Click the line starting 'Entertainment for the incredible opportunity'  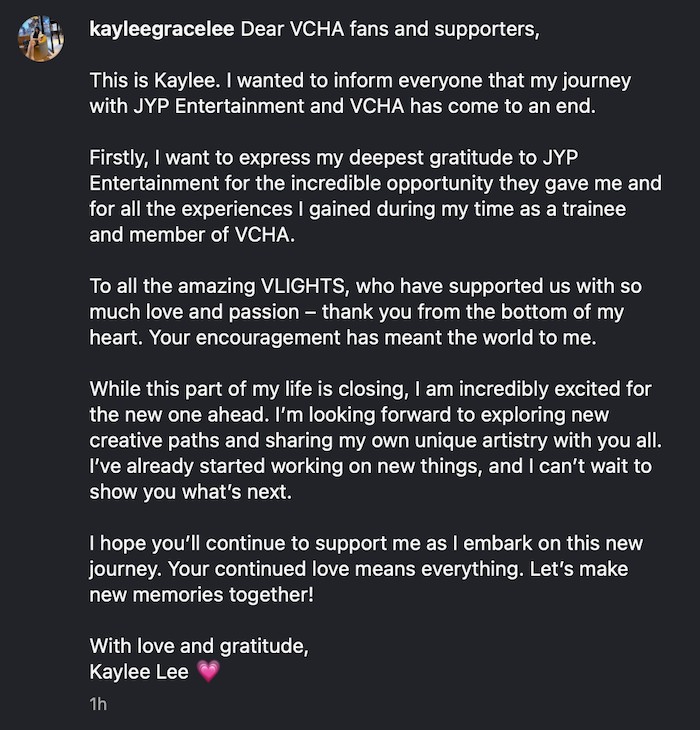(376, 183)
